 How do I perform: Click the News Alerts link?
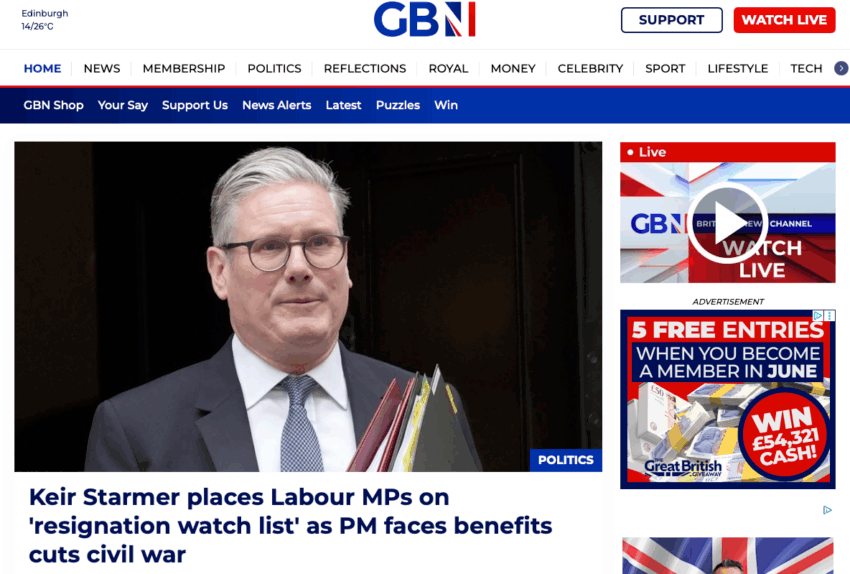coord(276,105)
